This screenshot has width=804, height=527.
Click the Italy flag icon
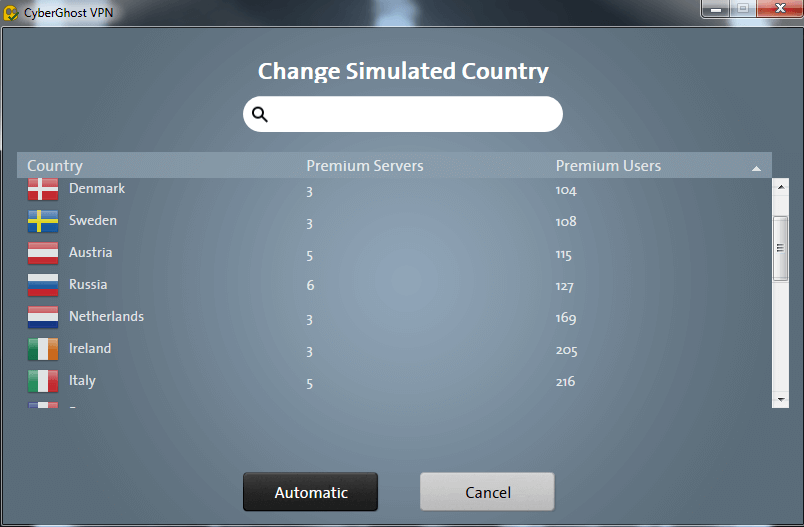(x=42, y=381)
